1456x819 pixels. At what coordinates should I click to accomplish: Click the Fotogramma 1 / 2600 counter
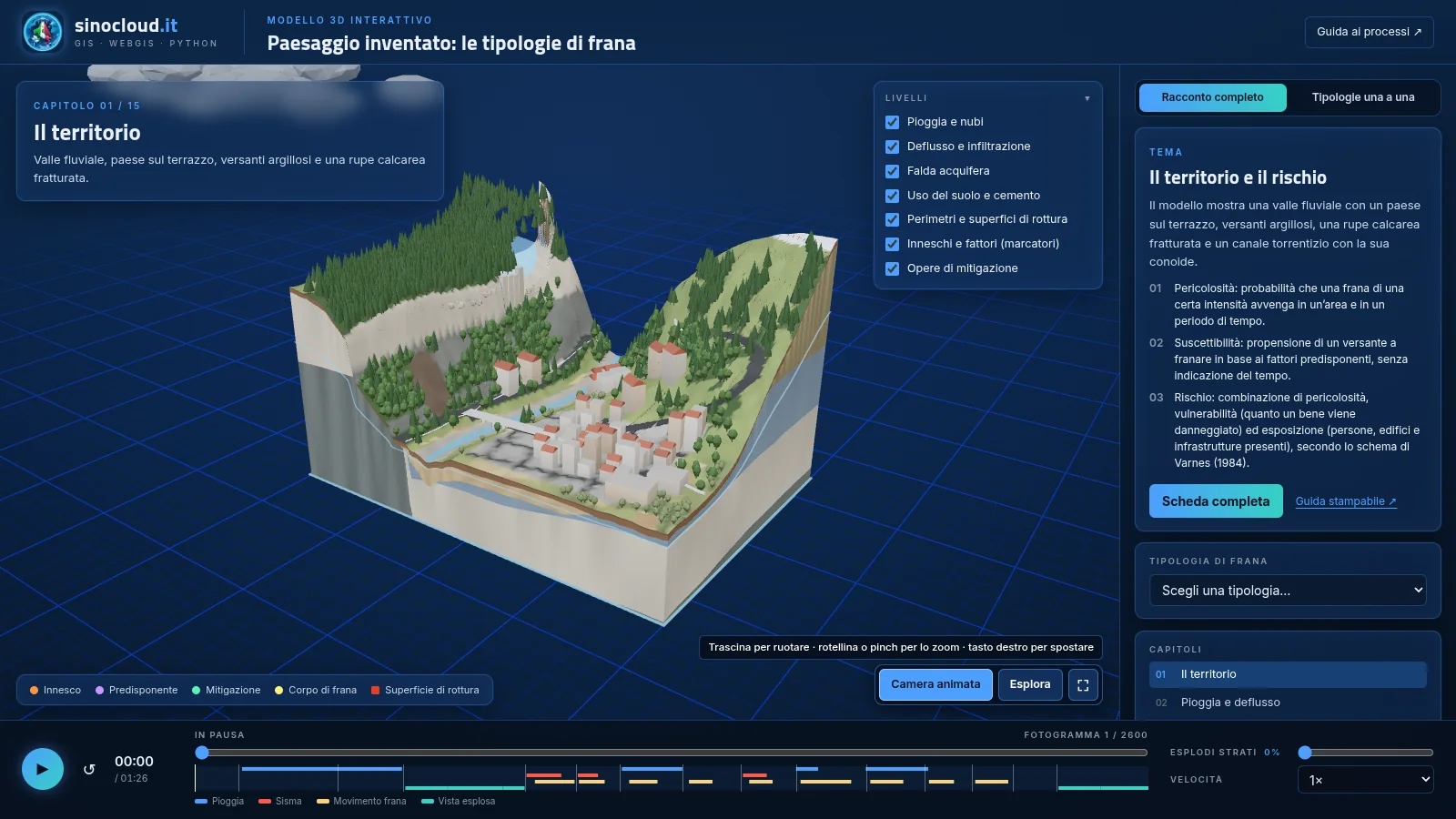coord(1086,735)
